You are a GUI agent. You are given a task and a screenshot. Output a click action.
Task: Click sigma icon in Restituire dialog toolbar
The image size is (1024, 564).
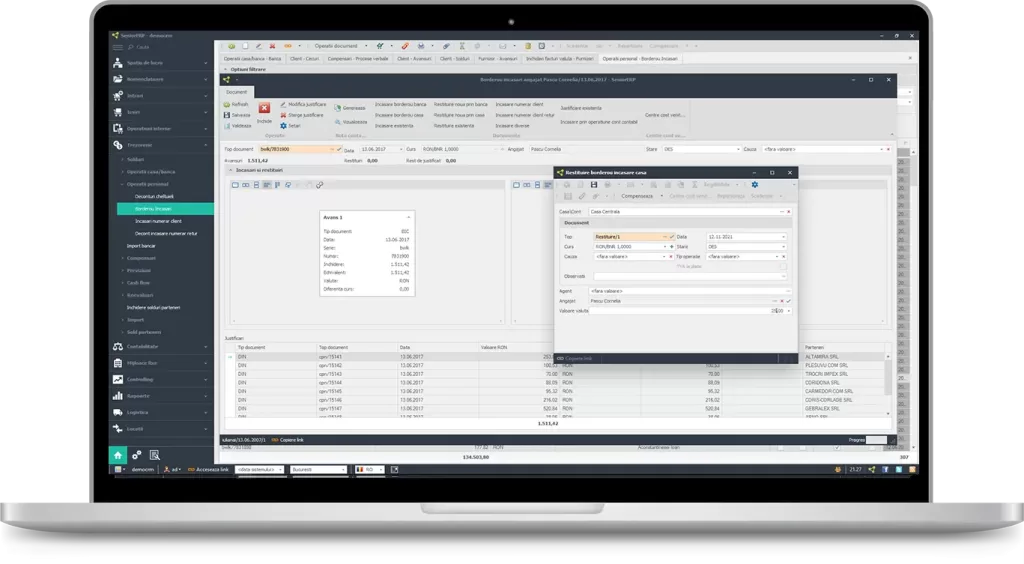pyautogui.click(x=694, y=185)
